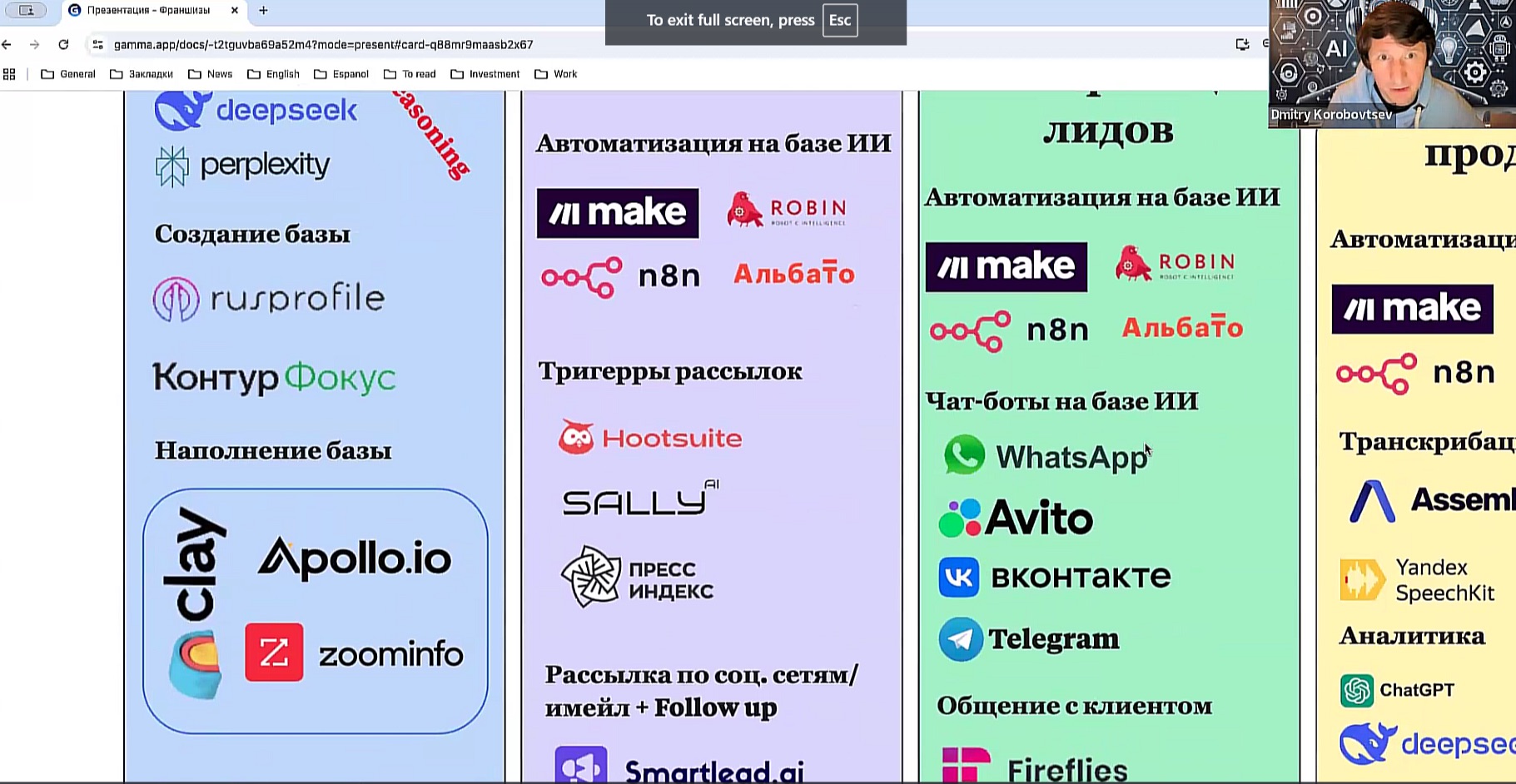This screenshot has height=784, width=1516.
Task: Click the Альбато logo in purple column
Action: point(793,274)
